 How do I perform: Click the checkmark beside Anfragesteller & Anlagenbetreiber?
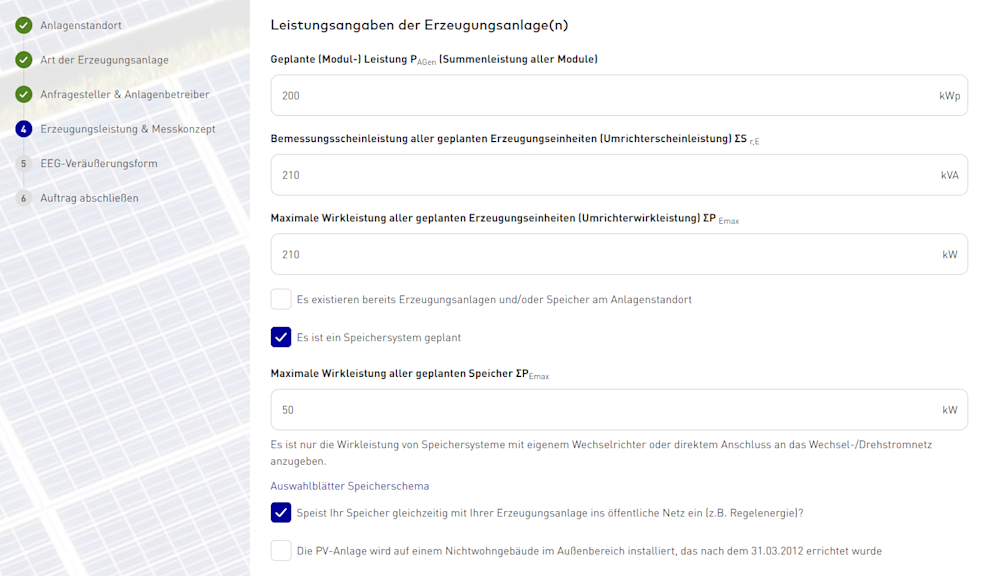pos(24,94)
